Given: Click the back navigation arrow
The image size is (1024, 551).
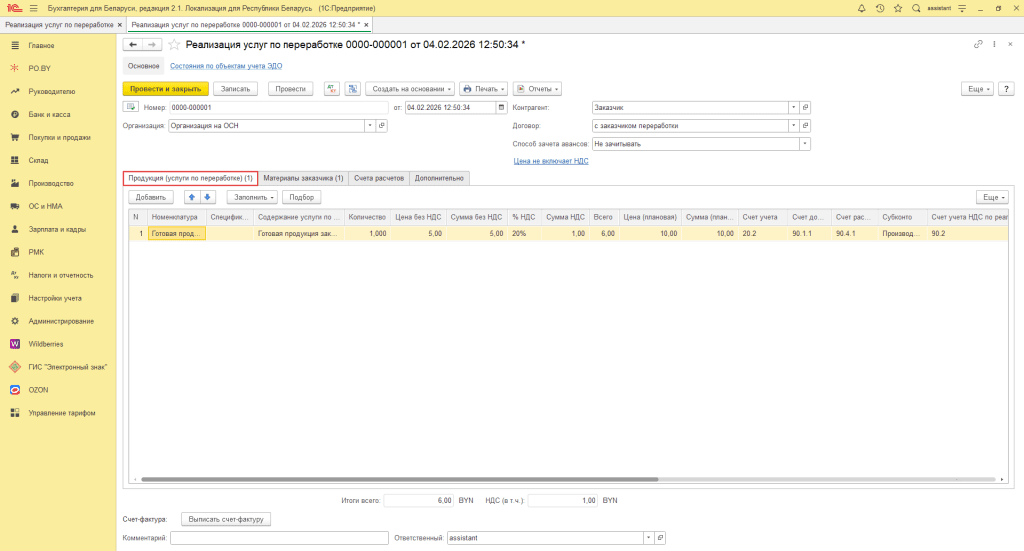Looking at the screenshot, I should coord(132,45).
